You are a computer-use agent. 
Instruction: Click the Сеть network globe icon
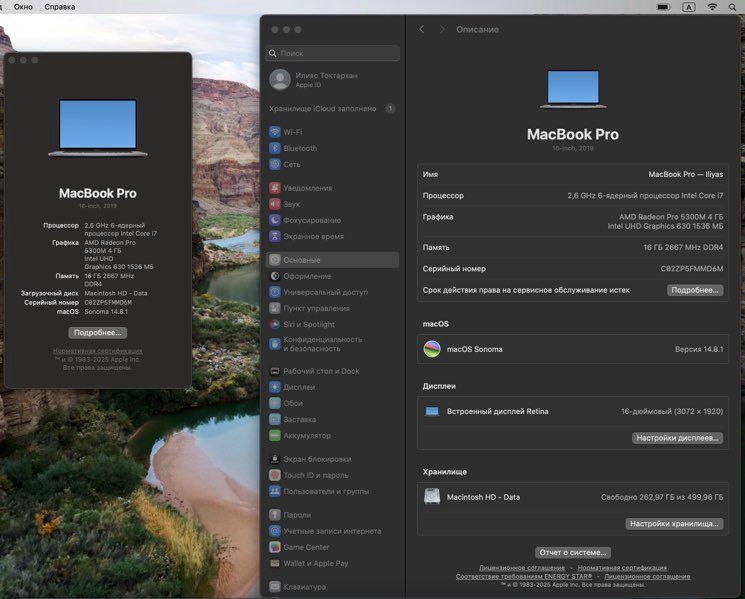coord(275,164)
